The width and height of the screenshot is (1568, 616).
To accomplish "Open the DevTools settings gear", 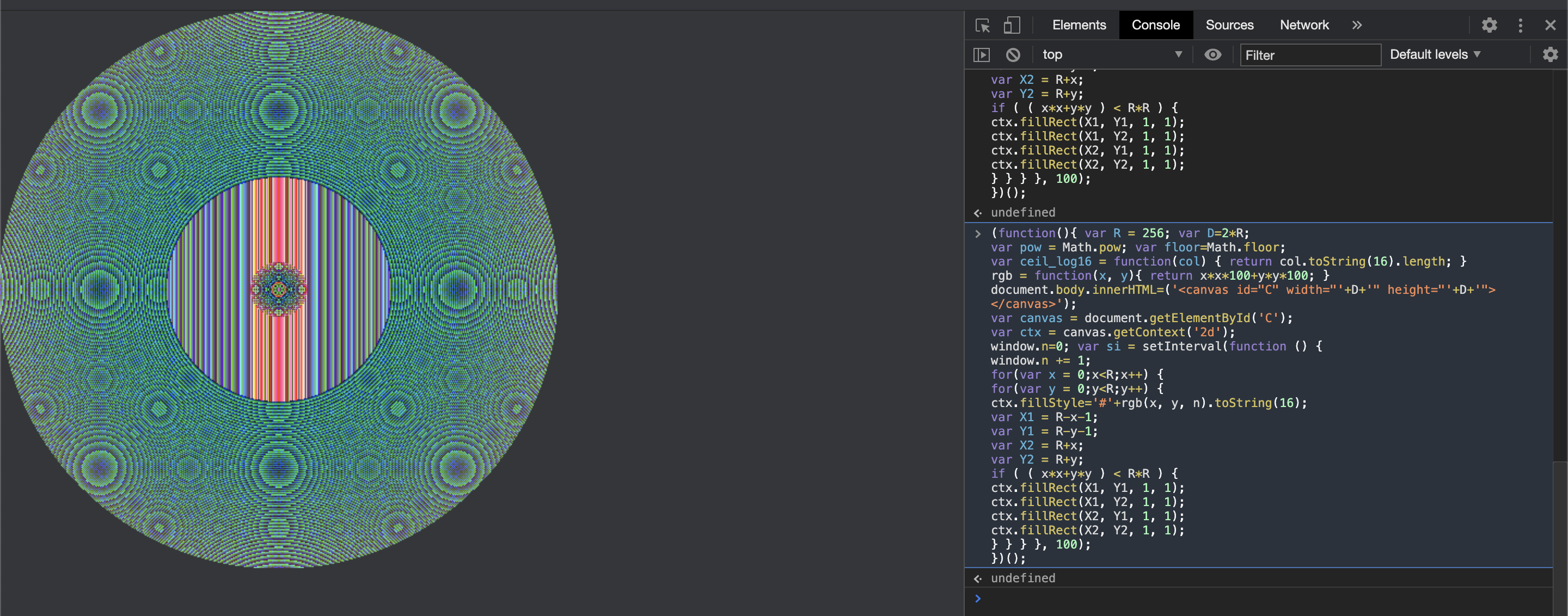I will click(1489, 25).
